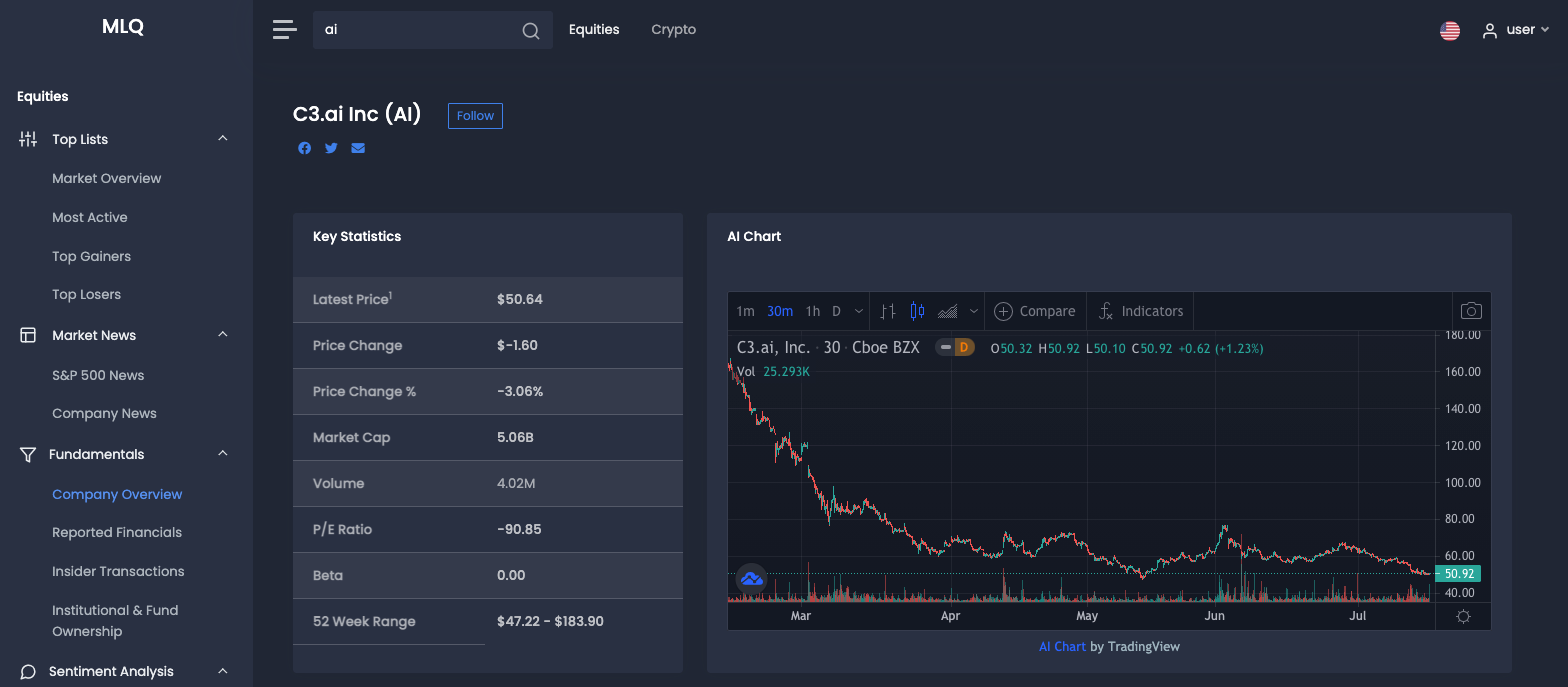Open Company News page

104,413
